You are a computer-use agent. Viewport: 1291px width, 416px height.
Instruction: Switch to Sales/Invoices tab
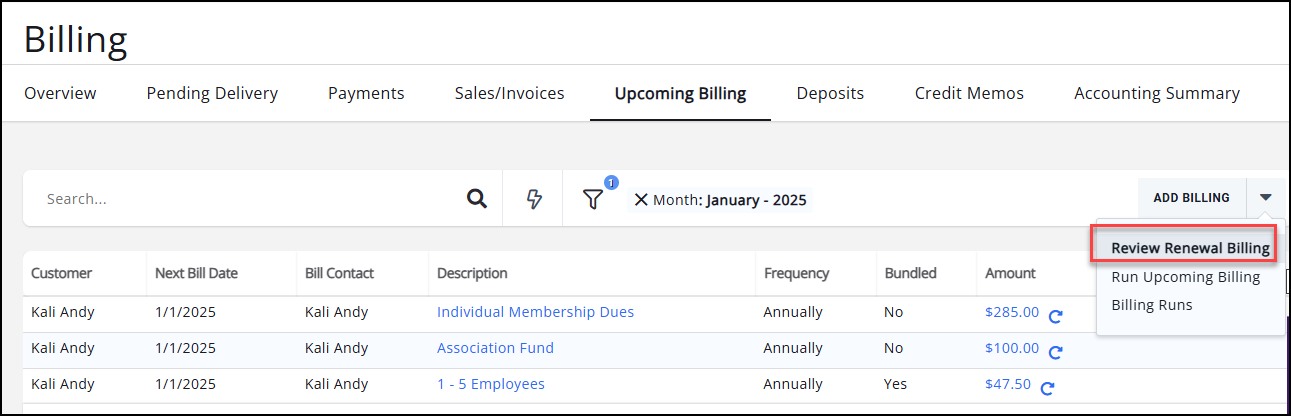click(x=509, y=93)
